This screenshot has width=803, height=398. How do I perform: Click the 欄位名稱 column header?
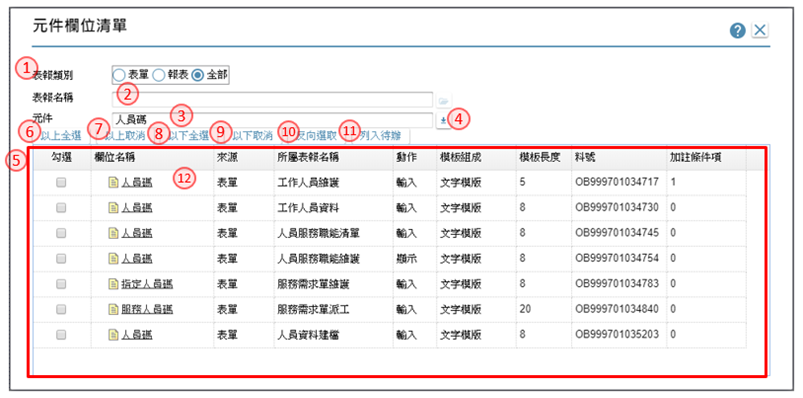(115, 158)
